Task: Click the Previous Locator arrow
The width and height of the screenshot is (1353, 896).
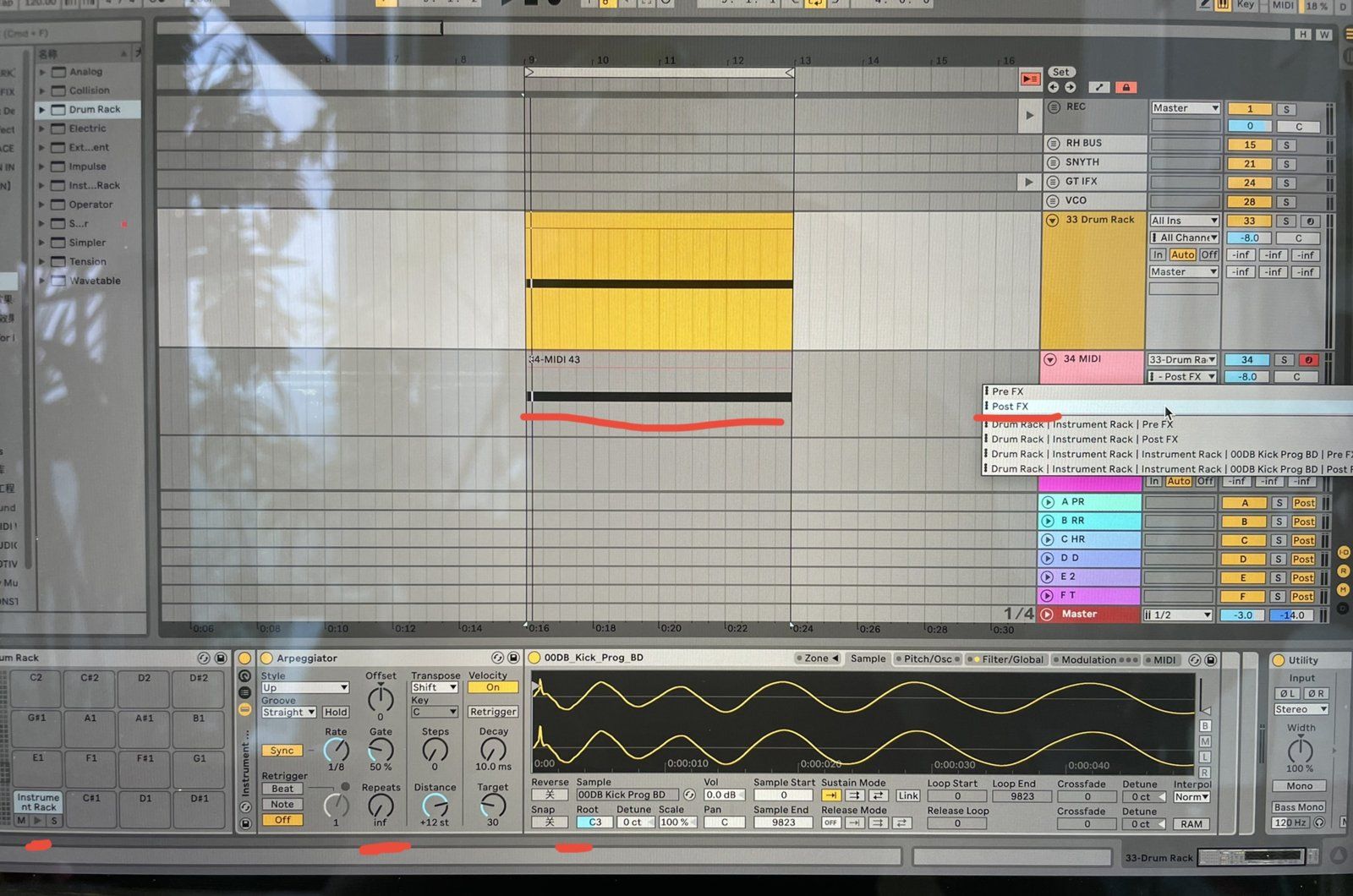Action: 1054,87
